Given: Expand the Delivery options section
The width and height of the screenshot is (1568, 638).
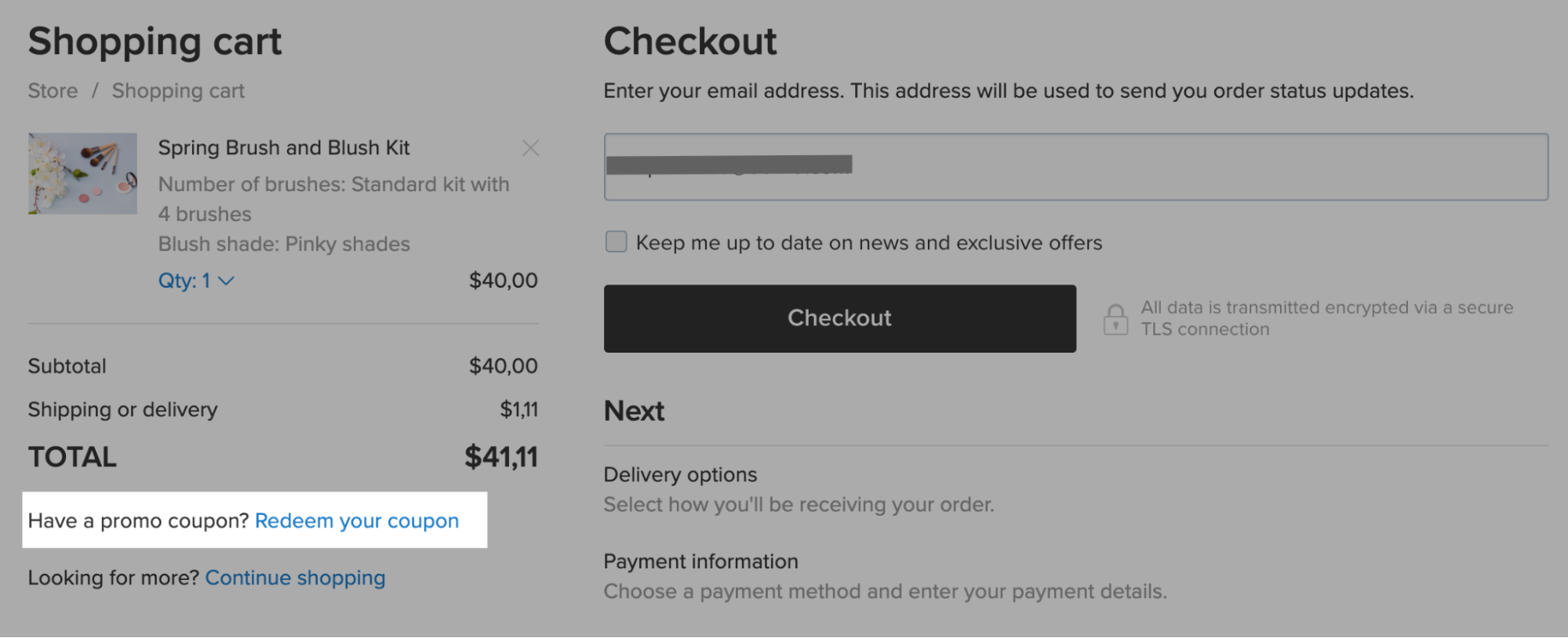Looking at the screenshot, I should coord(679,474).
